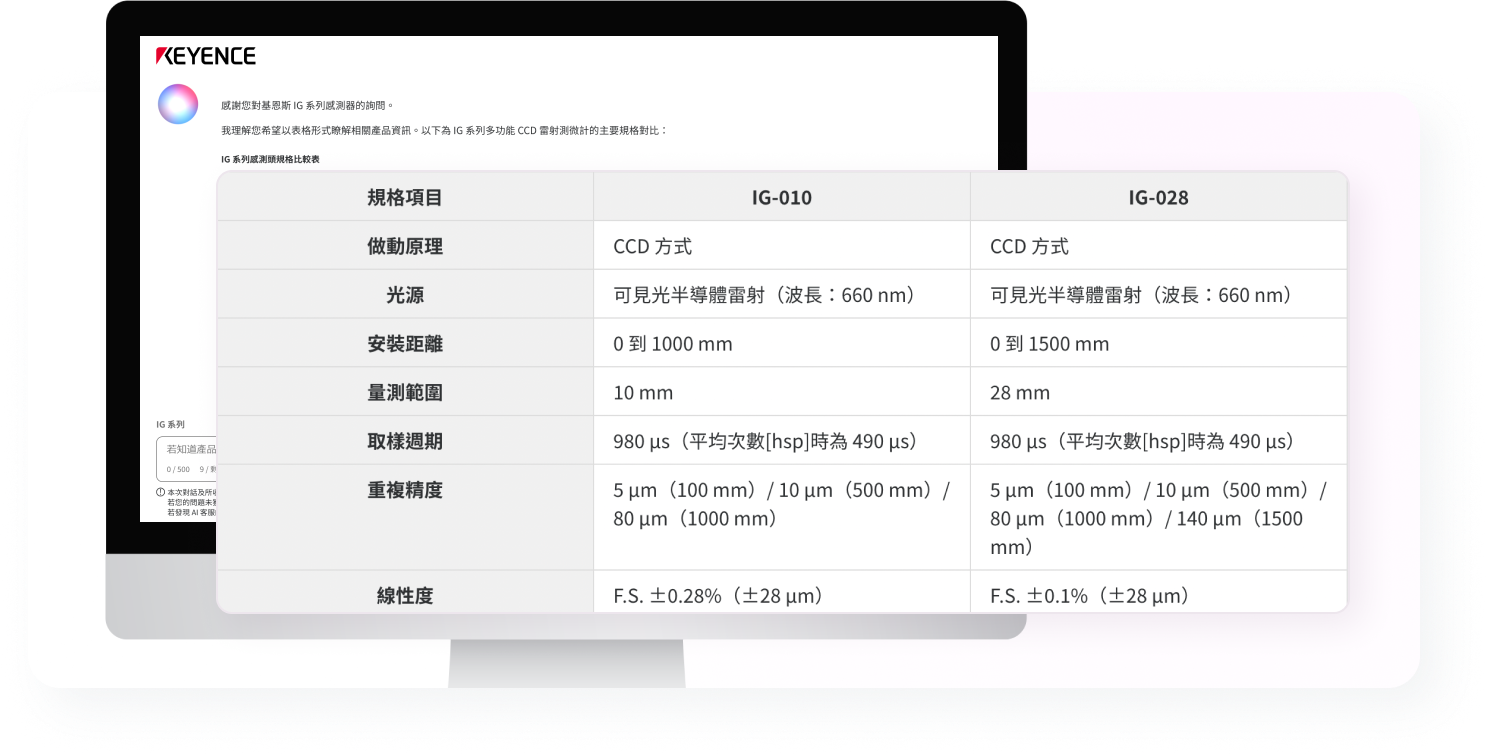Screen dimensions: 1488x756
Task: Select the '規格項目' table header
Action: pos(405,197)
